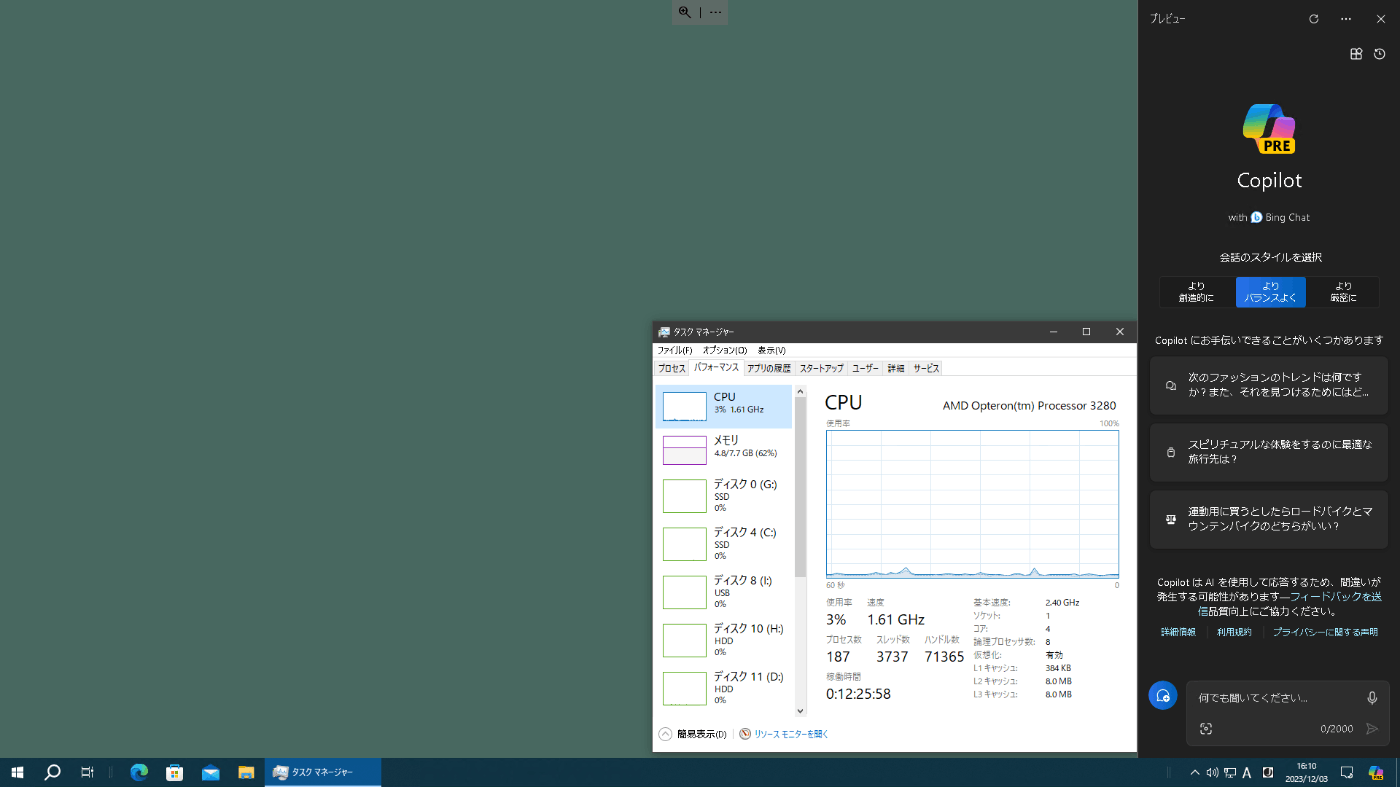Choose the fashion trend suggestion card
This screenshot has height=787, width=1400.
click(x=1269, y=385)
